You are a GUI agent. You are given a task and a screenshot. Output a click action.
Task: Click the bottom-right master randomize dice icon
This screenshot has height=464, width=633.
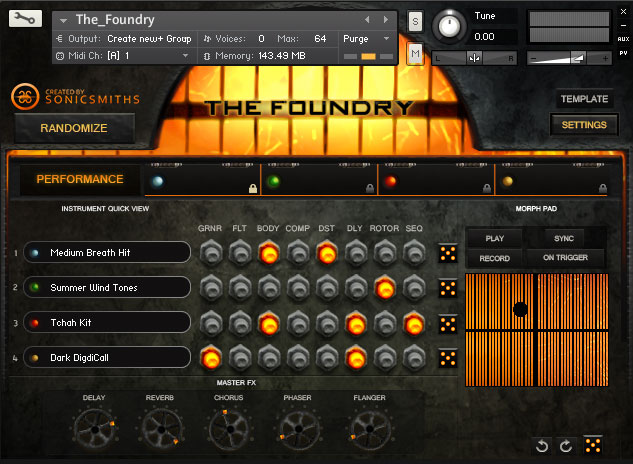(593, 445)
